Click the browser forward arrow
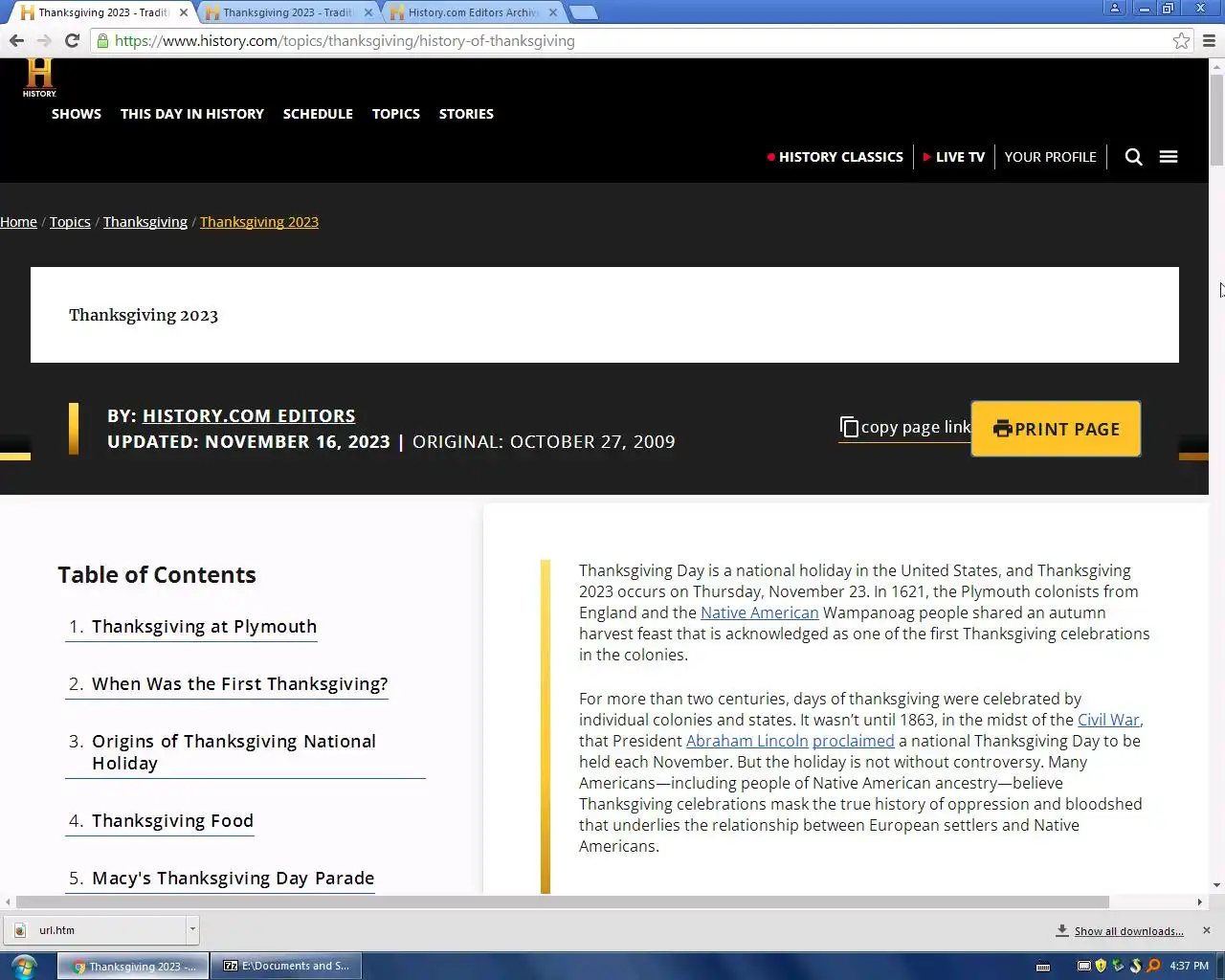Viewport: 1225px width, 980px height. 44,40
